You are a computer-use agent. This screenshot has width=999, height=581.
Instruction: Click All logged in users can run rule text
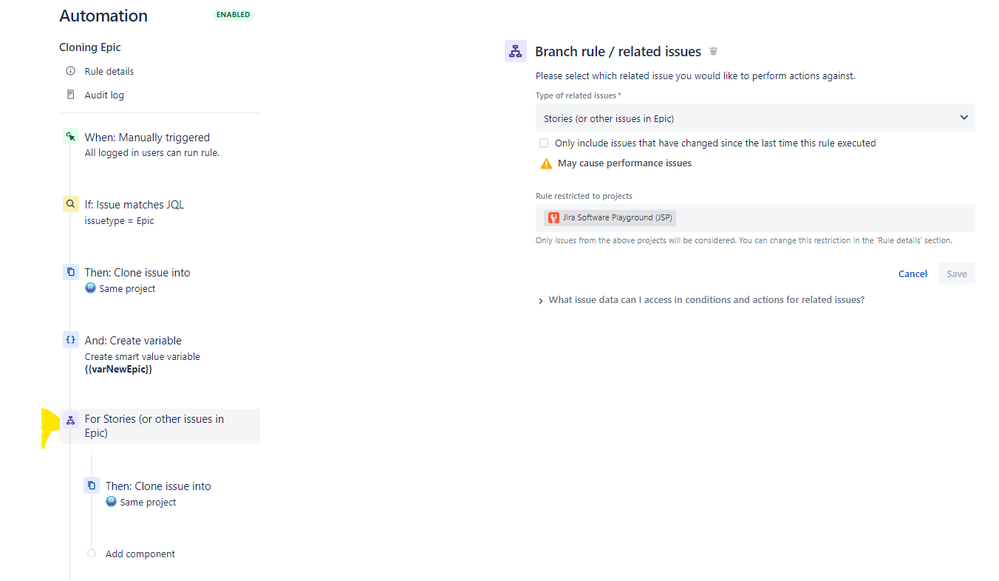click(x=152, y=153)
